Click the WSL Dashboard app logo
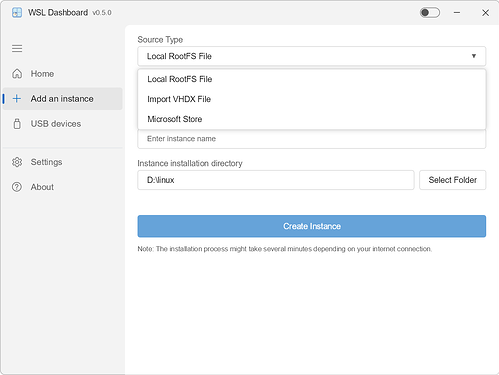The height and width of the screenshot is (375, 499). point(17,13)
